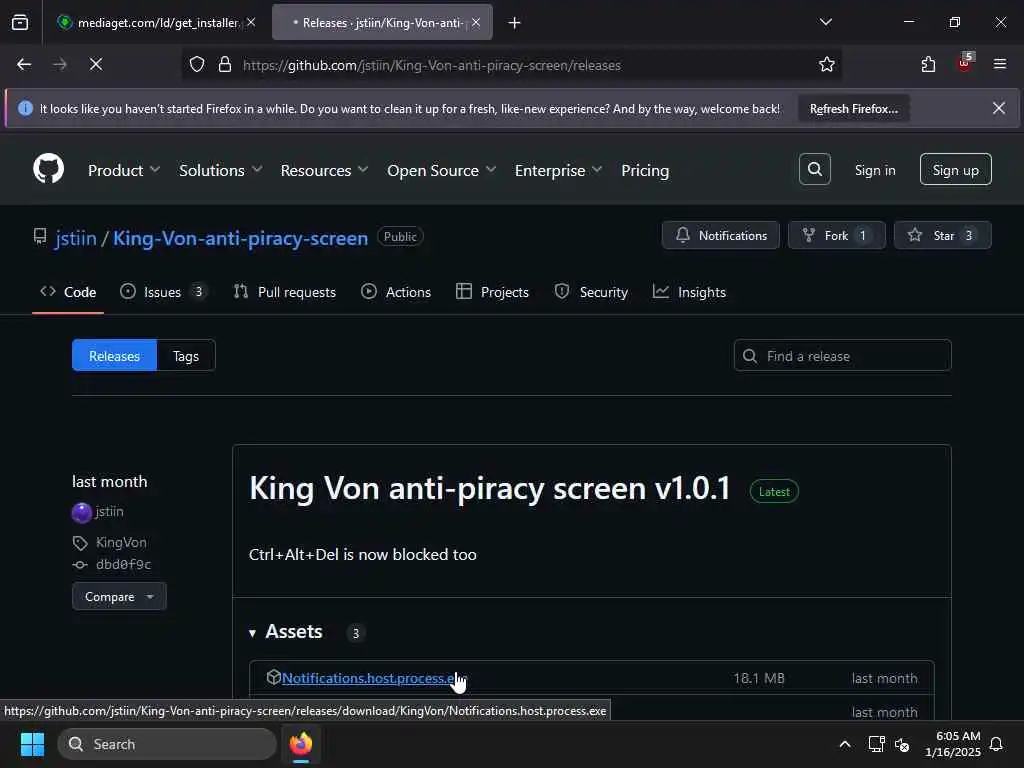
Task: Switch to the Actions tab
Action: (396, 292)
